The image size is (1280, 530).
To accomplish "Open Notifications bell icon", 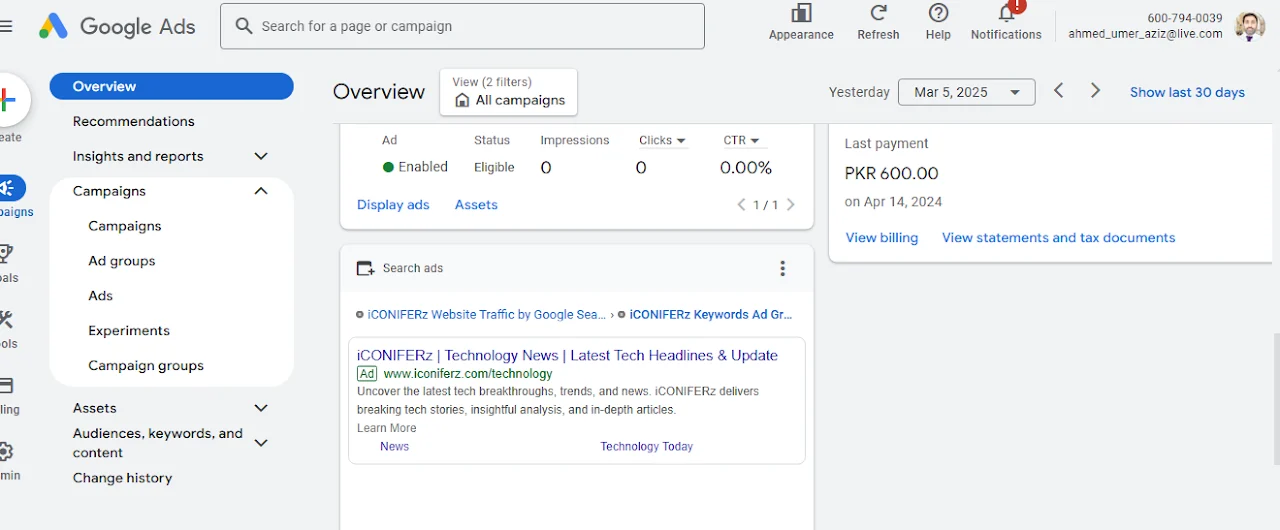I will pos(1007,13).
